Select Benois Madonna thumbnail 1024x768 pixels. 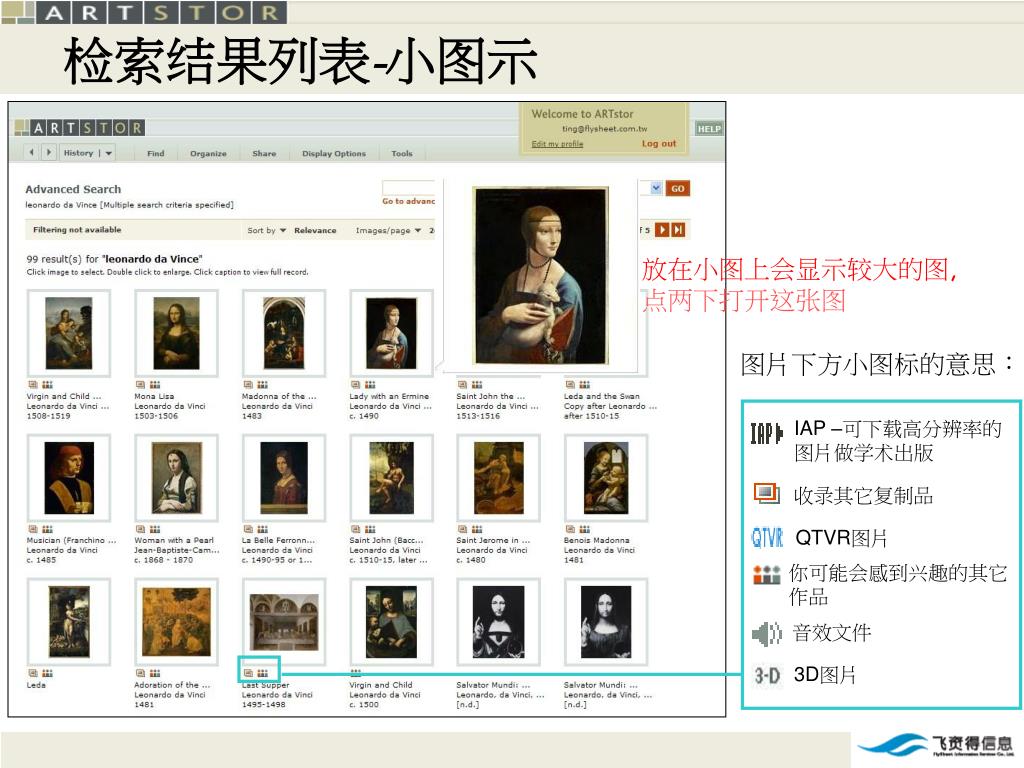605,478
